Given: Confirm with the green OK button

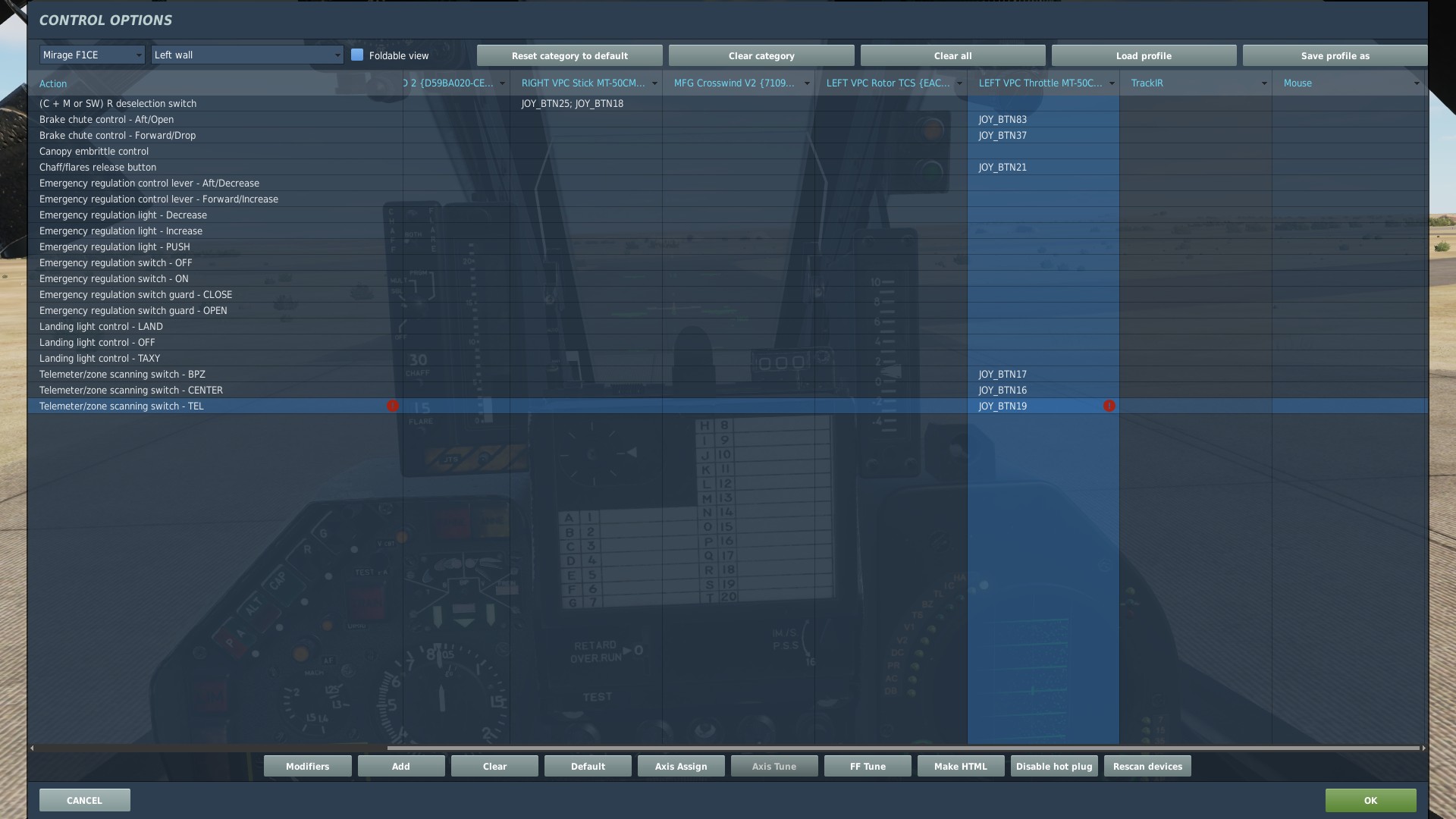Looking at the screenshot, I should pos(1370,800).
